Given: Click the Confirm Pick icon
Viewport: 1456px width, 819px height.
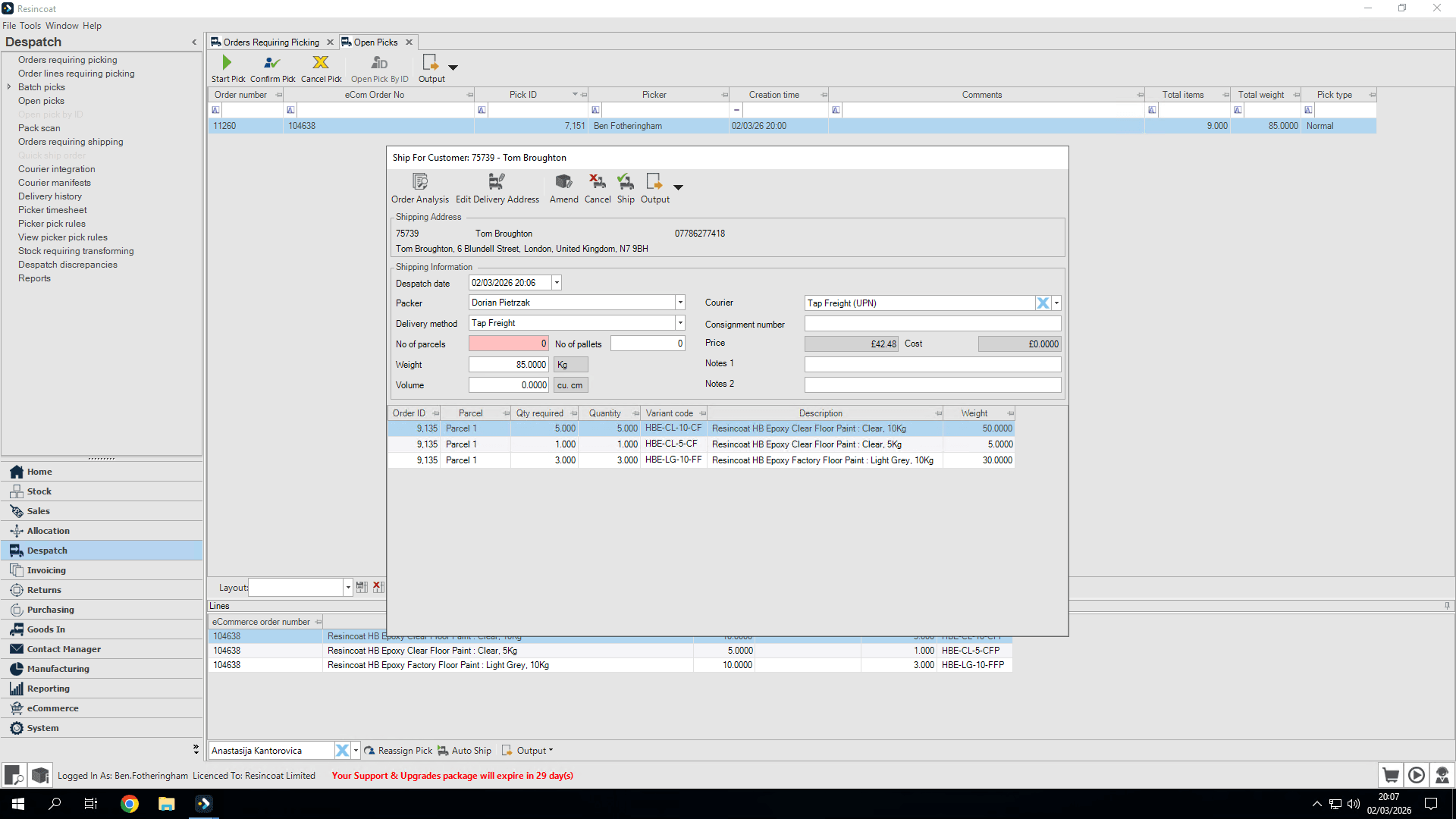Looking at the screenshot, I should pos(272,63).
